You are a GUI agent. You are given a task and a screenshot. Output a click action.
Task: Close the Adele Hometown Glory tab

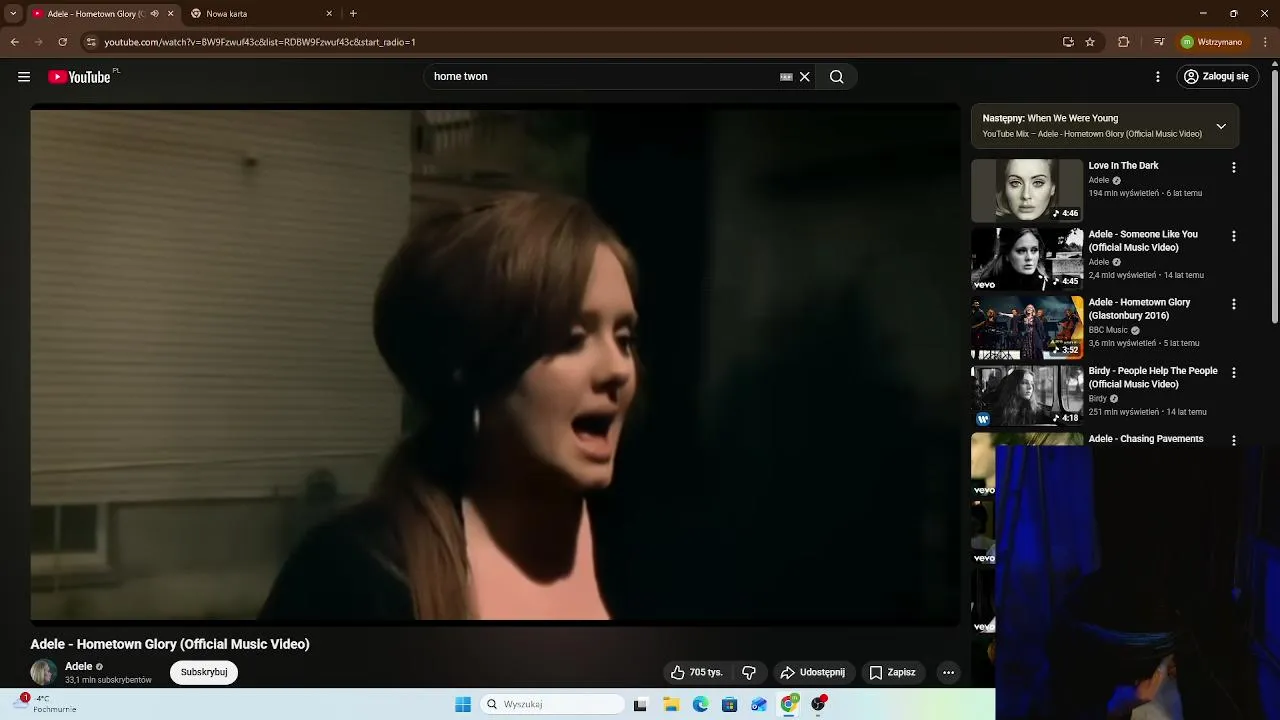pos(170,14)
